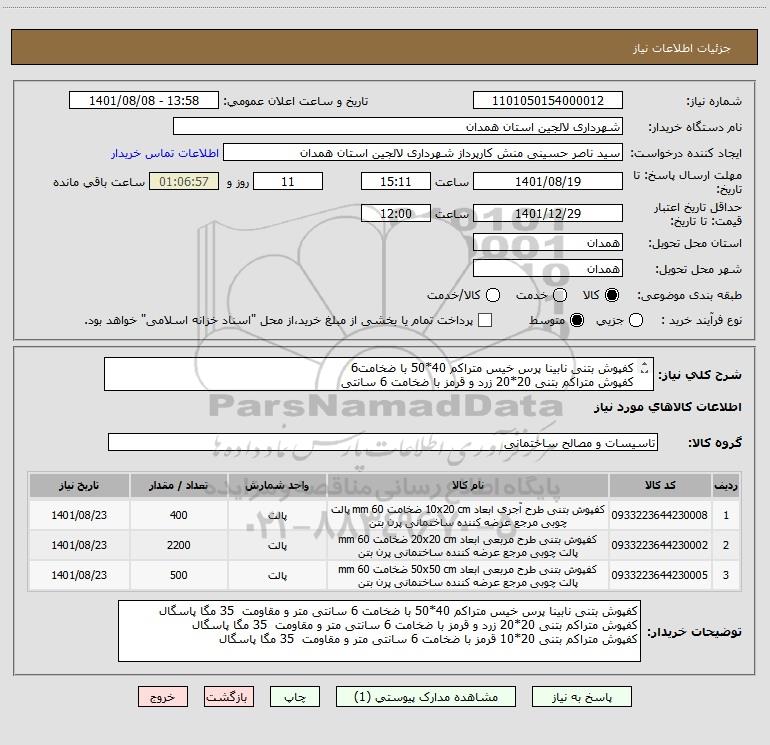Viewport: 770px width, 745px height.
Task: Click the delivery city field همدان
Action: [x=548, y=269]
